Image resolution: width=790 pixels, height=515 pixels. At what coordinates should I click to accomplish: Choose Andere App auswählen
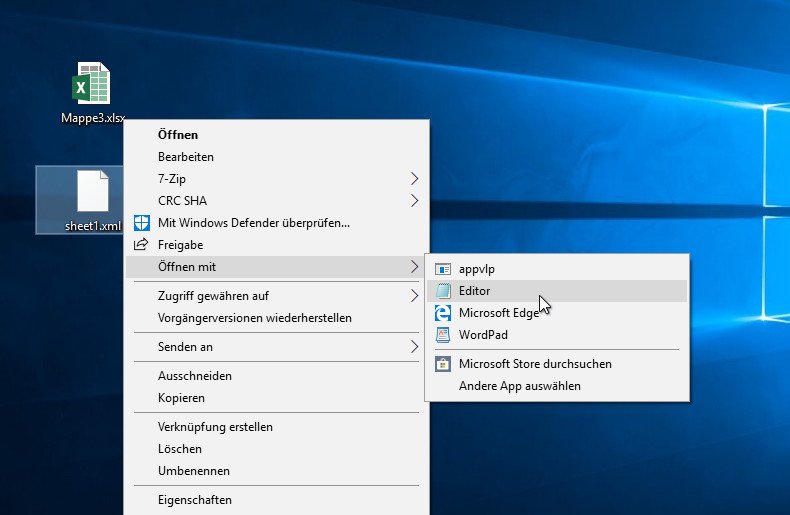[519, 386]
